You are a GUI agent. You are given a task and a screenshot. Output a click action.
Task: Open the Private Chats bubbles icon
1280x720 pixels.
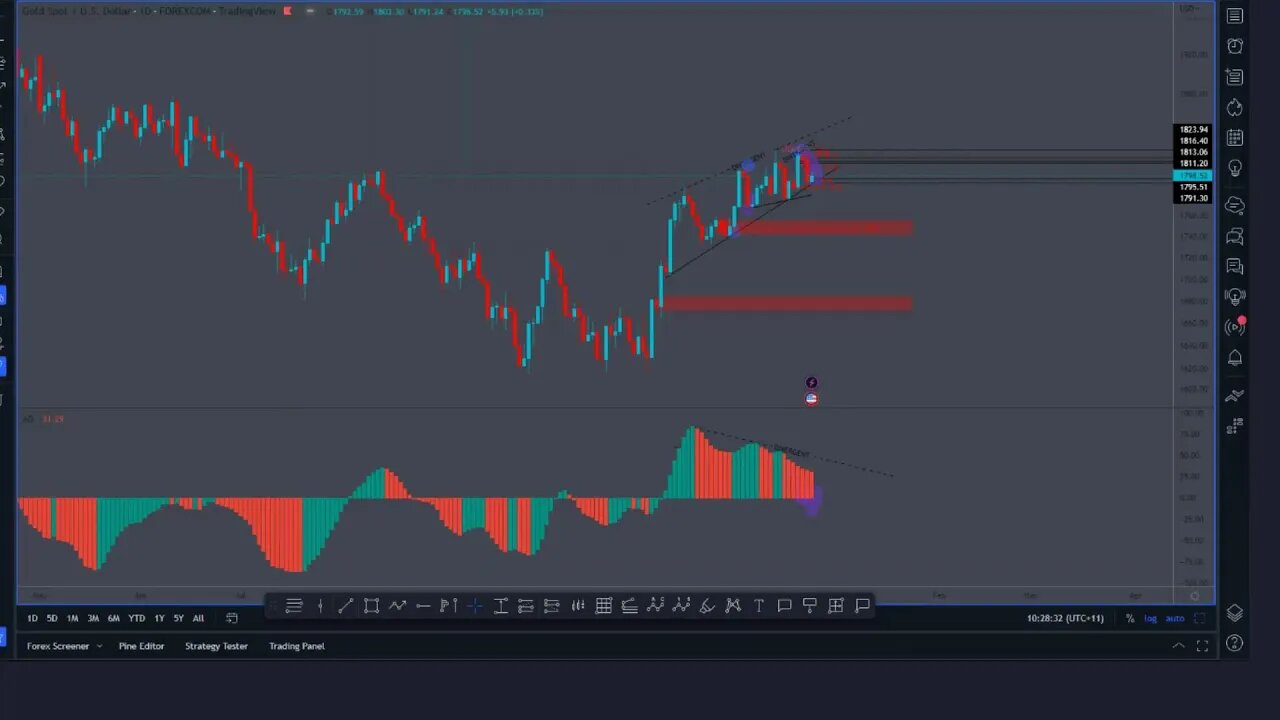[x=1235, y=236]
